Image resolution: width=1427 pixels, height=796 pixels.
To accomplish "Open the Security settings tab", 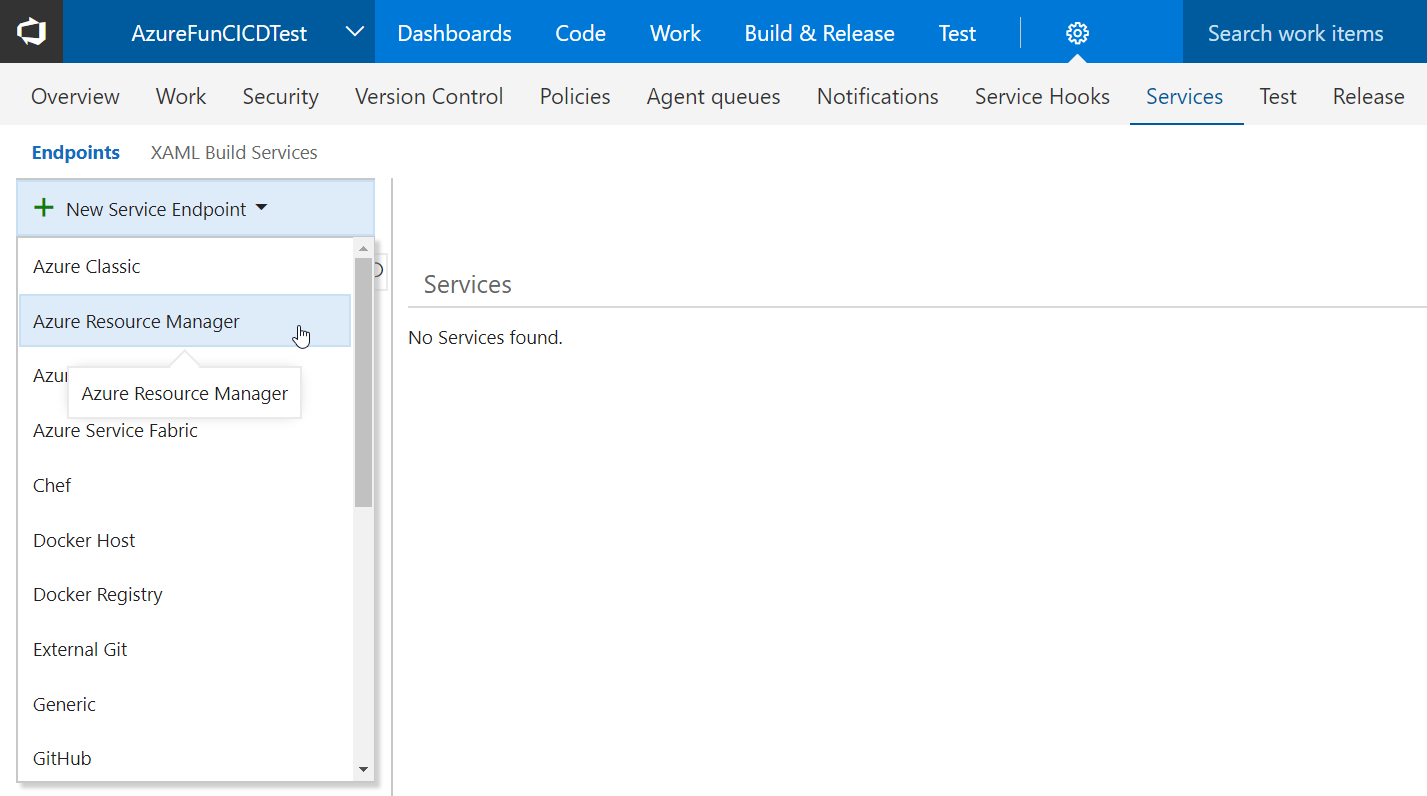I will pyautogui.click(x=280, y=96).
